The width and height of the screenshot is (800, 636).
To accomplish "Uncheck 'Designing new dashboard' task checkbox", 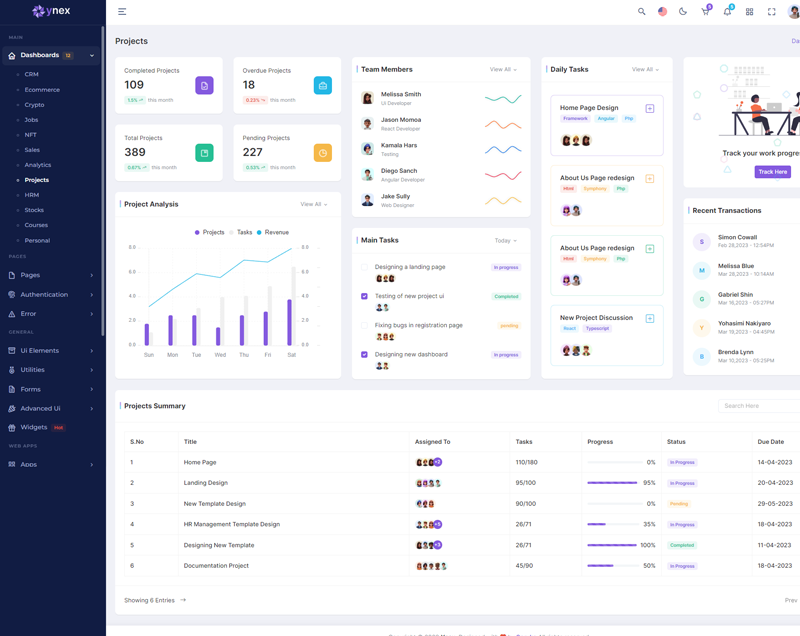I will [x=364, y=354].
